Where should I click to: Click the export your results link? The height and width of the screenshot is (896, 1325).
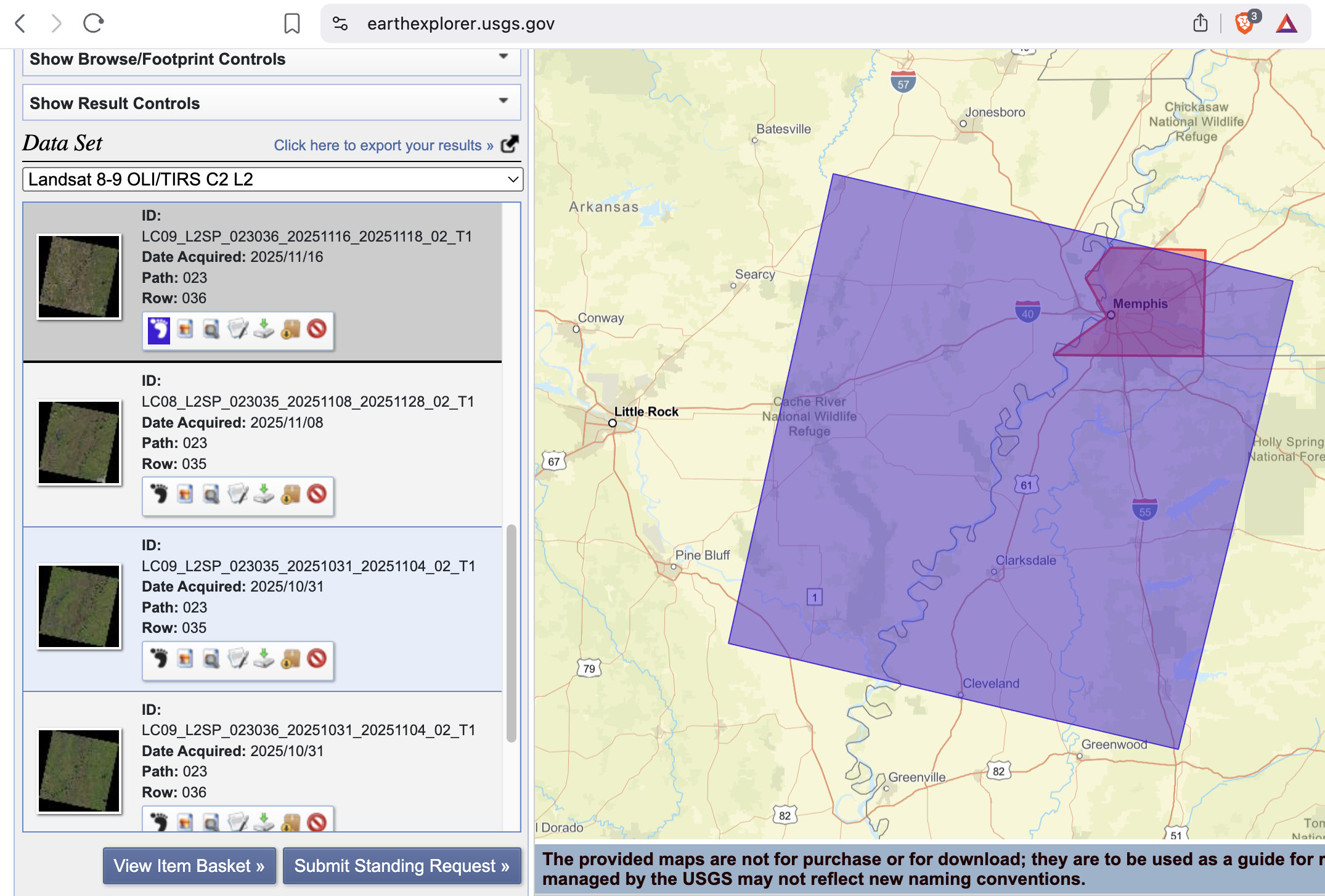coord(383,145)
